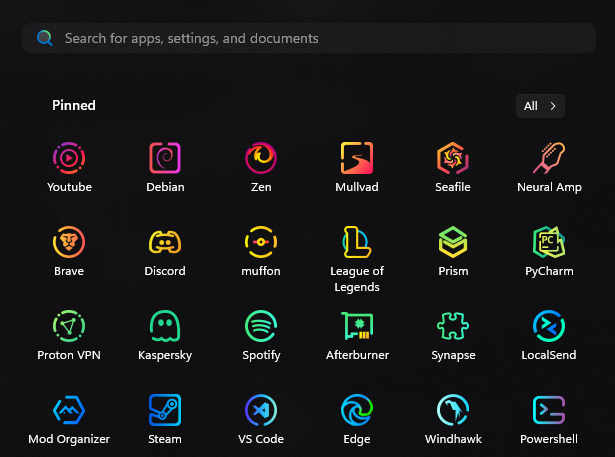Open the Synapse puzzle piece icon
615x457 pixels.
click(x=453, y=326)
